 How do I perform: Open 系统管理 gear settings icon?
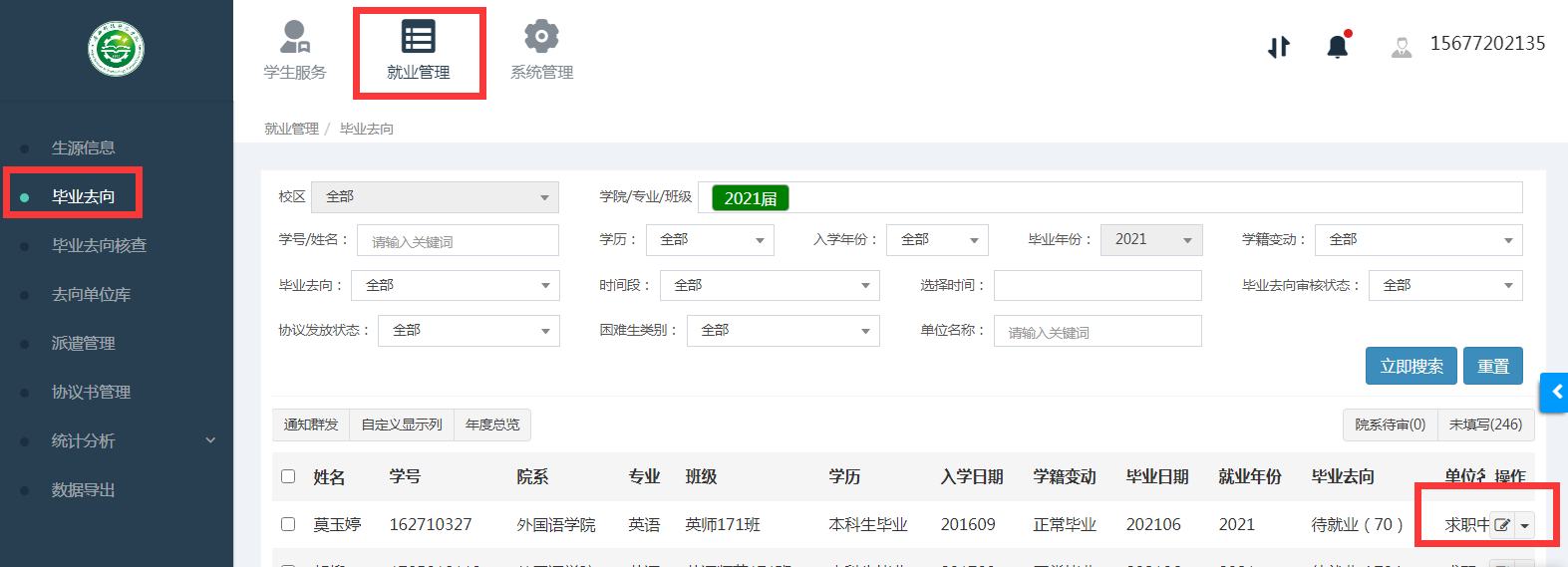point(541,37)
